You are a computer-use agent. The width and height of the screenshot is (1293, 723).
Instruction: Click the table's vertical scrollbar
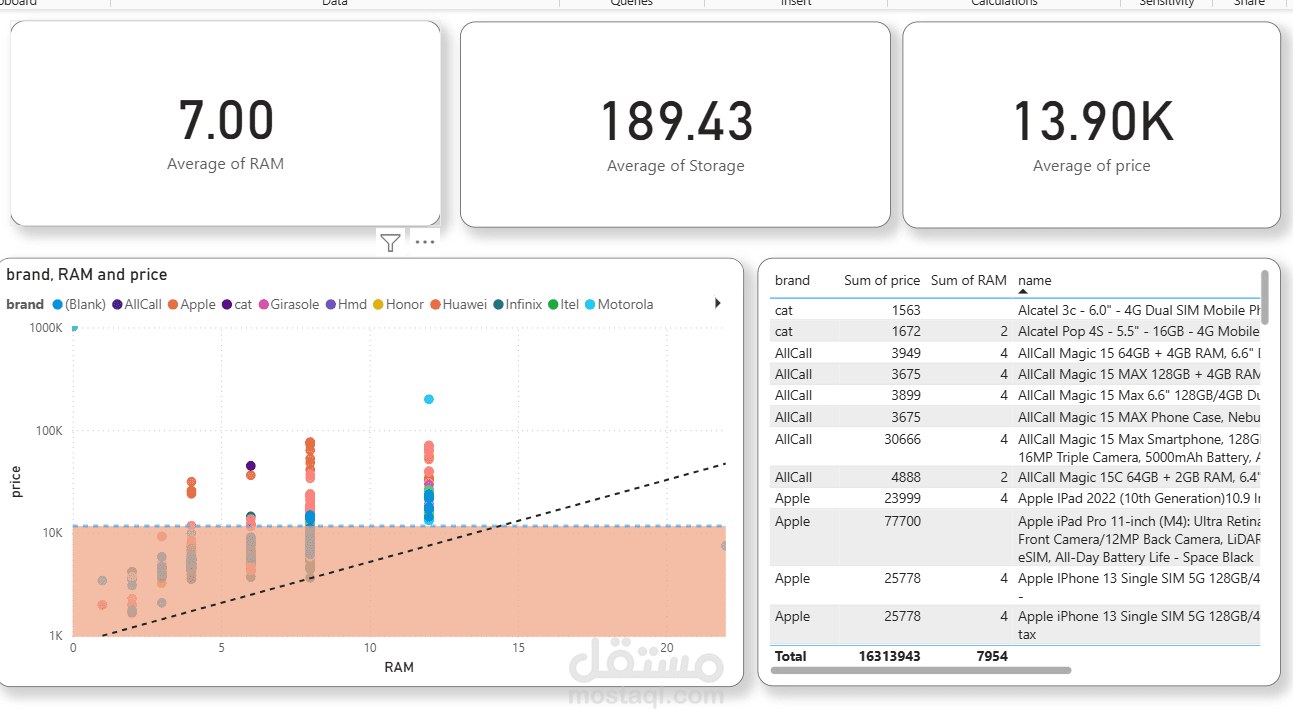(1265, 297)
